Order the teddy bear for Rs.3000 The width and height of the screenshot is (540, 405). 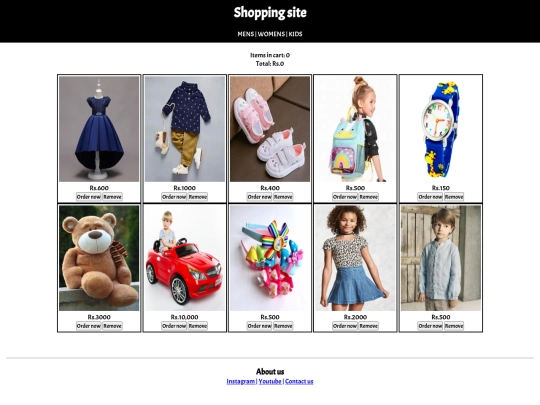click(x=89, y=326)
